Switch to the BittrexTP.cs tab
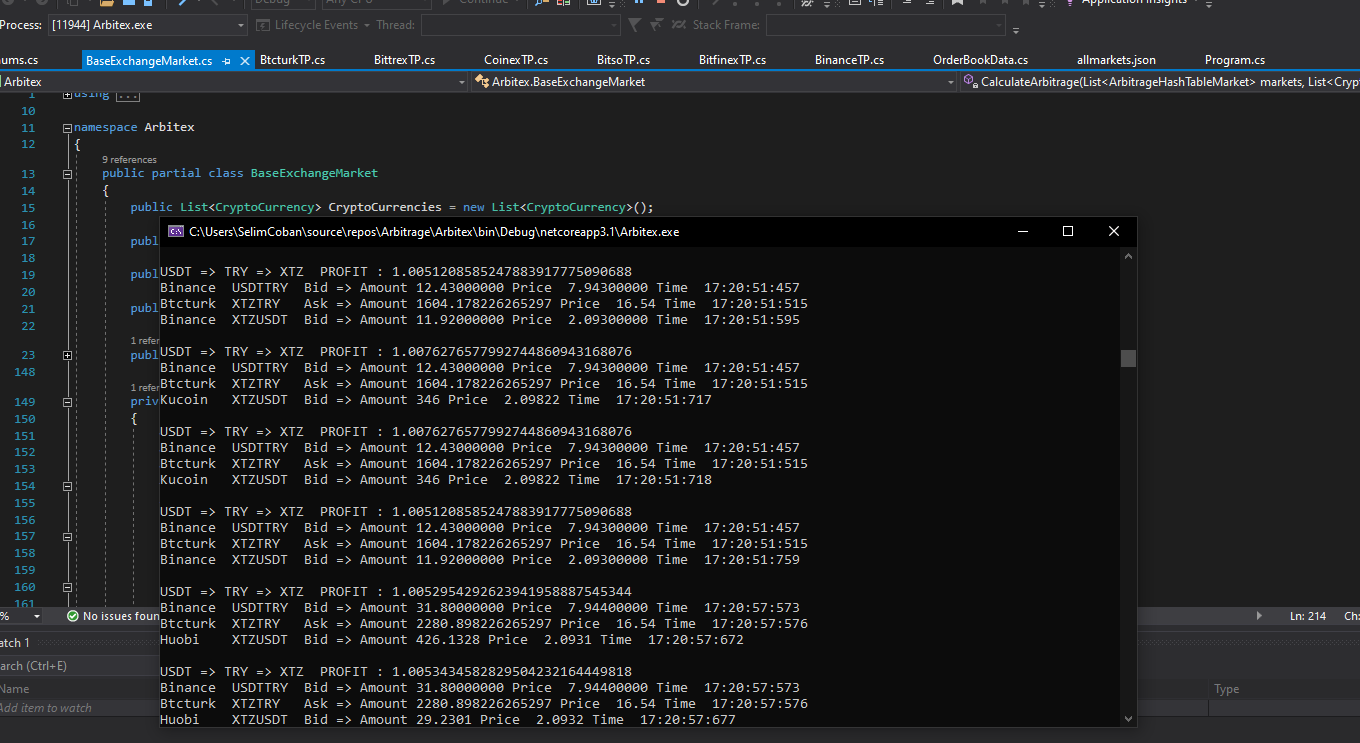The width and height of the screenshot is (1360, 743). [404, 60]
